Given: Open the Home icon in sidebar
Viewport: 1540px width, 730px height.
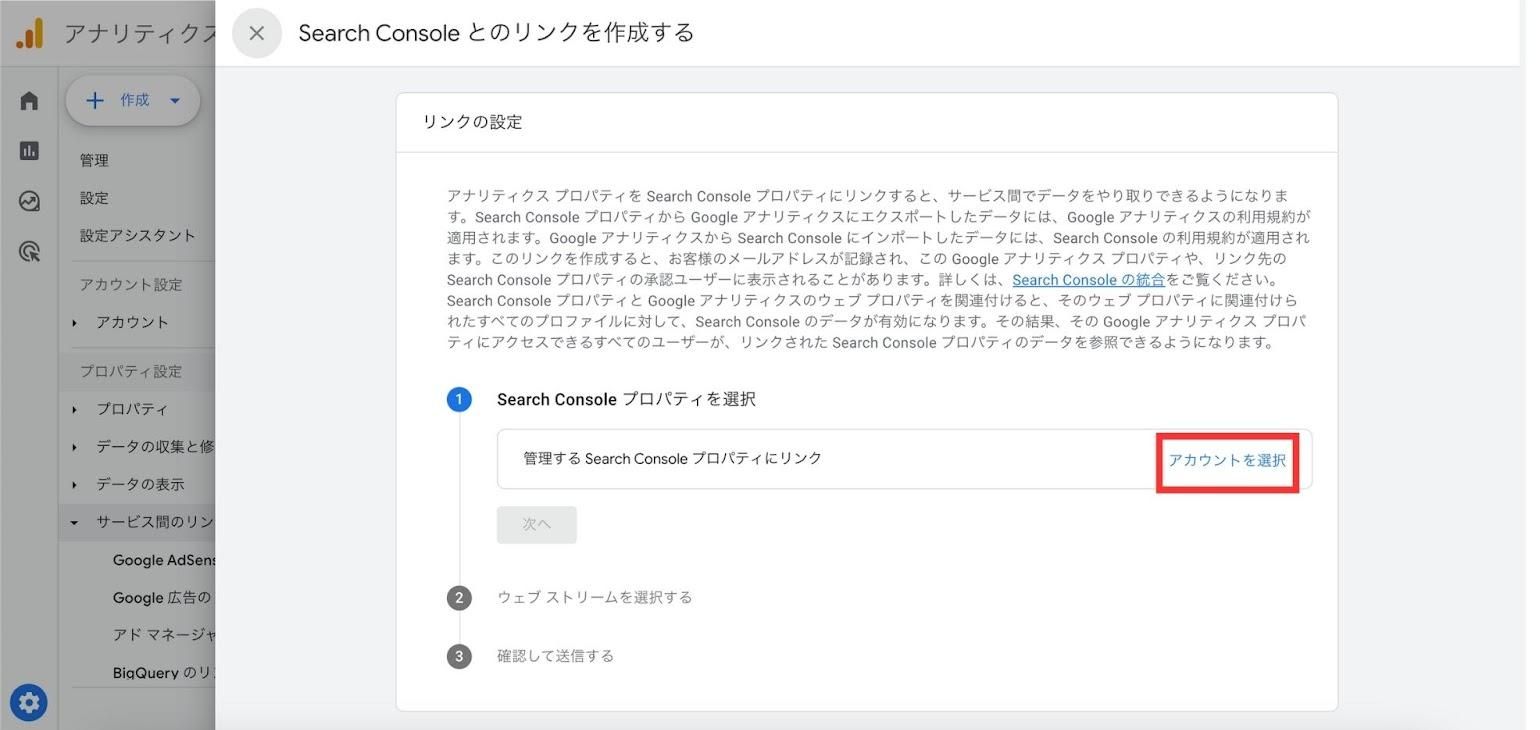Looking at the screenshot, I should tap(29, 100).
